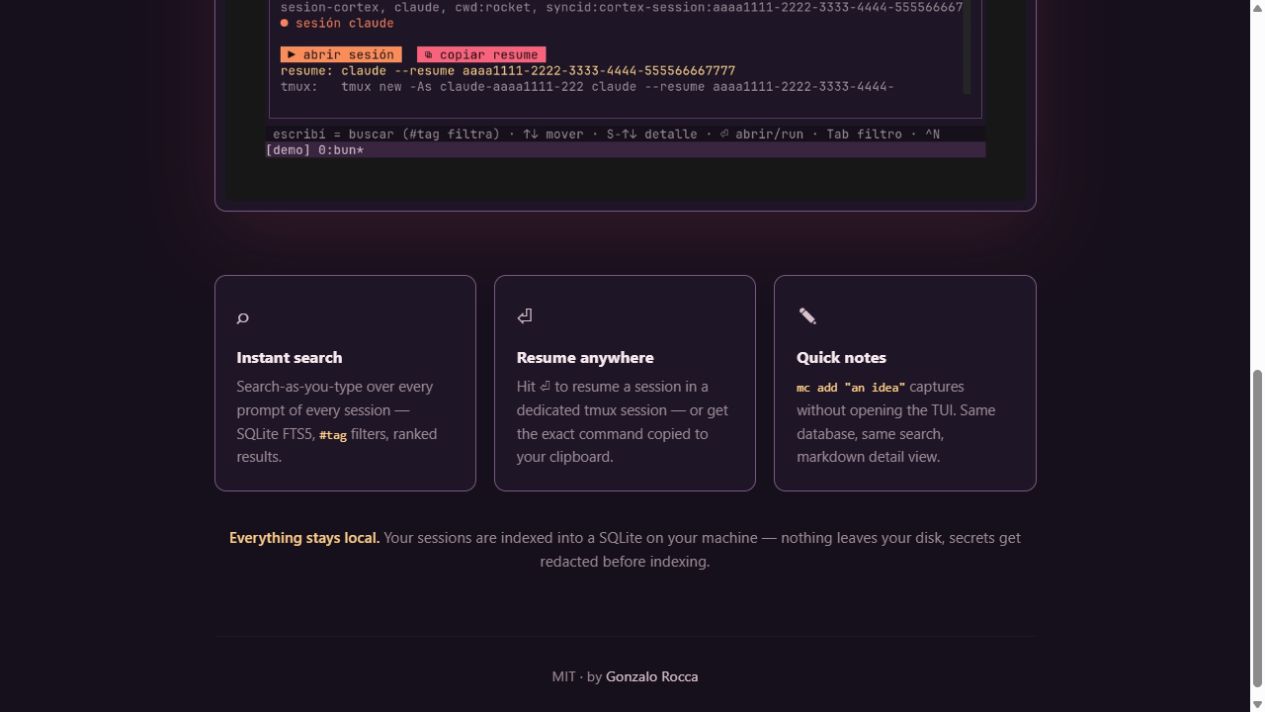Click the 'Instant search' heading
1265x712 pixels.
(x=289, y=358)
